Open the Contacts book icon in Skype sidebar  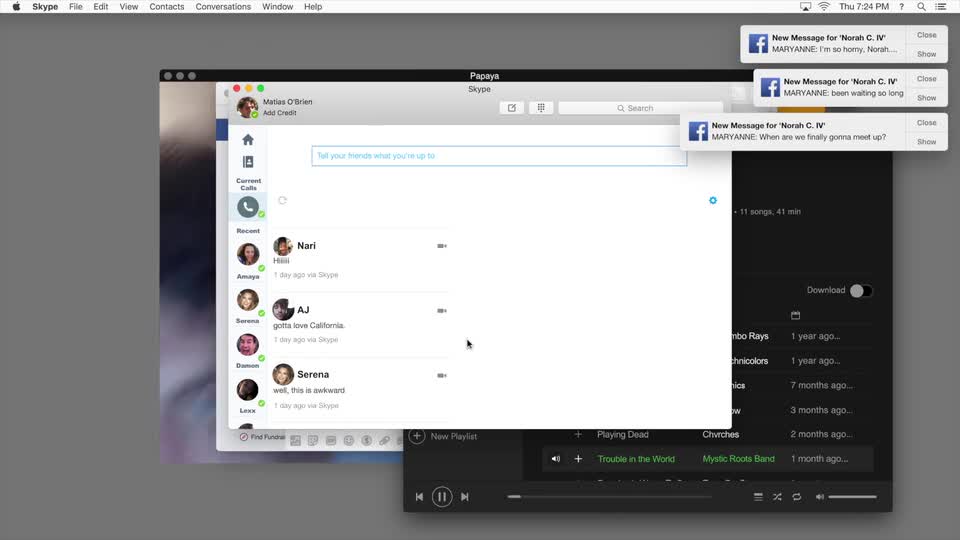[x=248, y=162]
